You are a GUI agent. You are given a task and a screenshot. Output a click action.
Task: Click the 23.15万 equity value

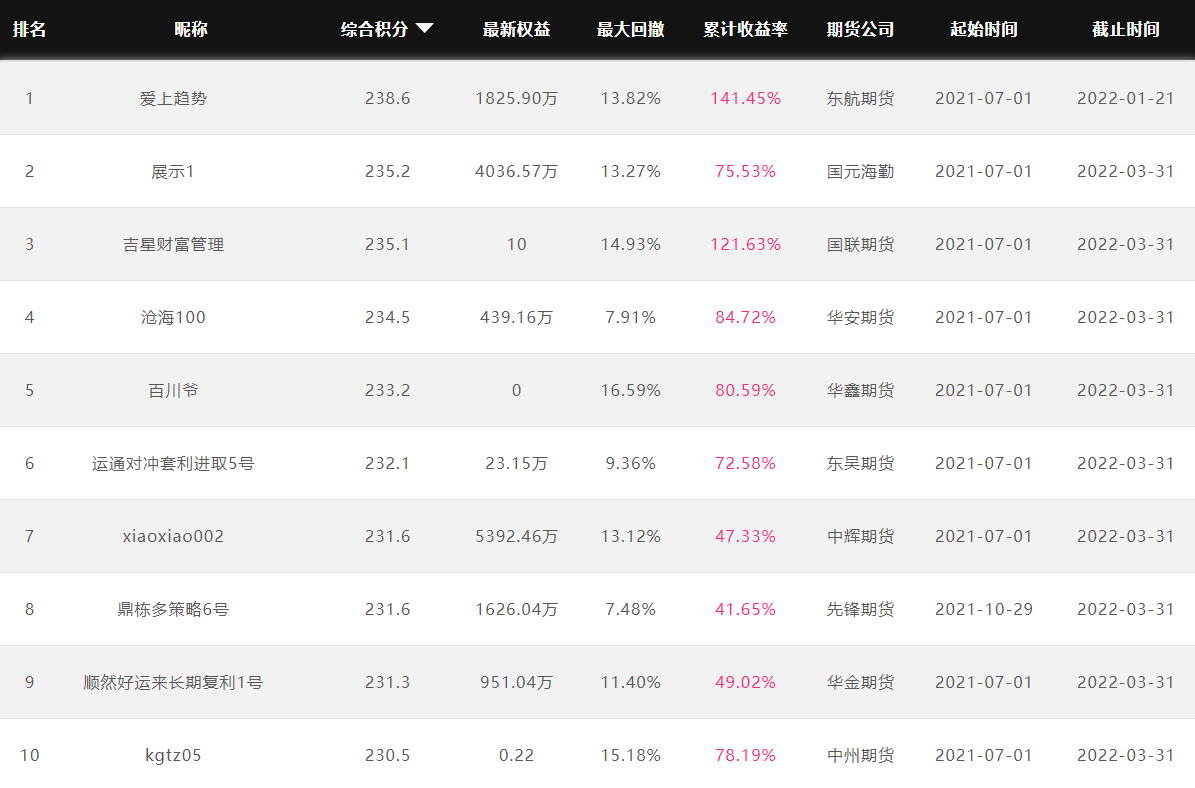click(x=517, y=463)
